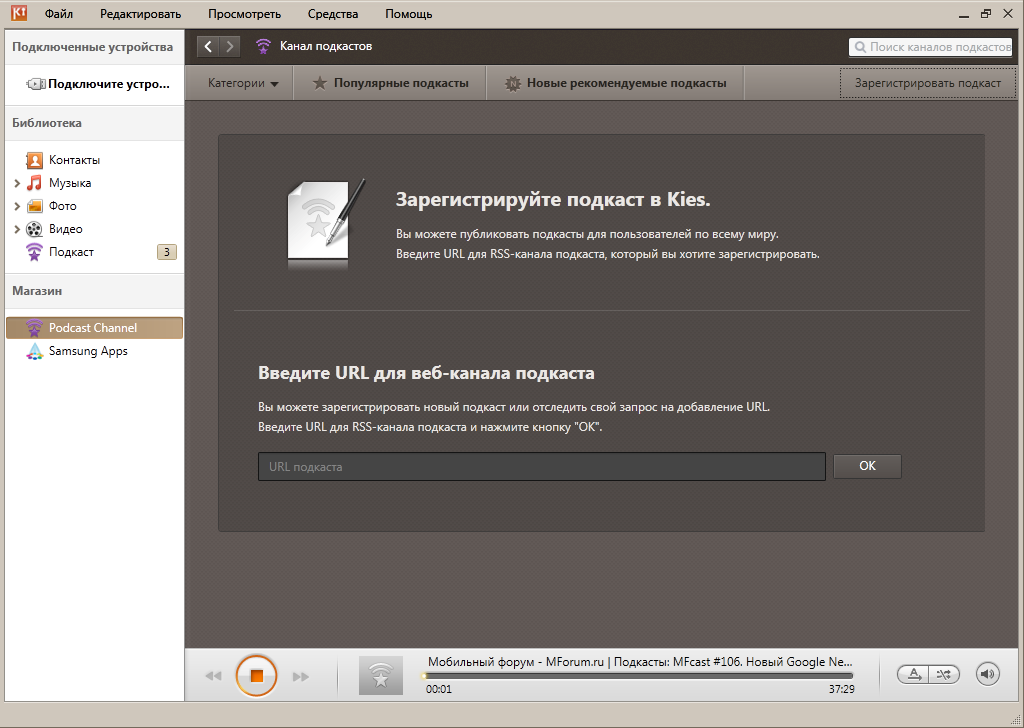This screenshot has height=728, width=1024.
Task: Click the elapsed time 00:01
Action: (439, 689)
